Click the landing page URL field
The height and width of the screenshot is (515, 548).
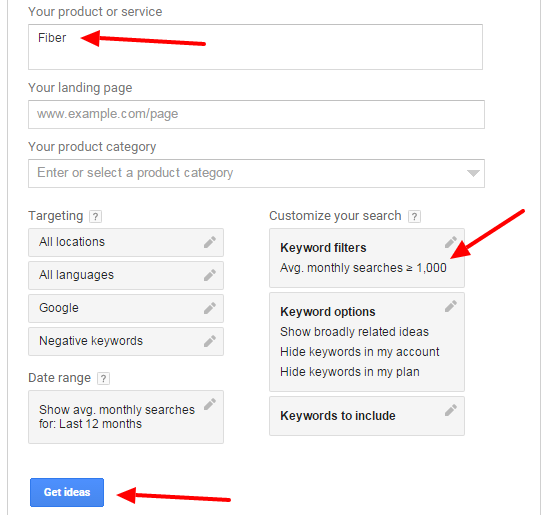pyautogui.click(x=257, y=114)
